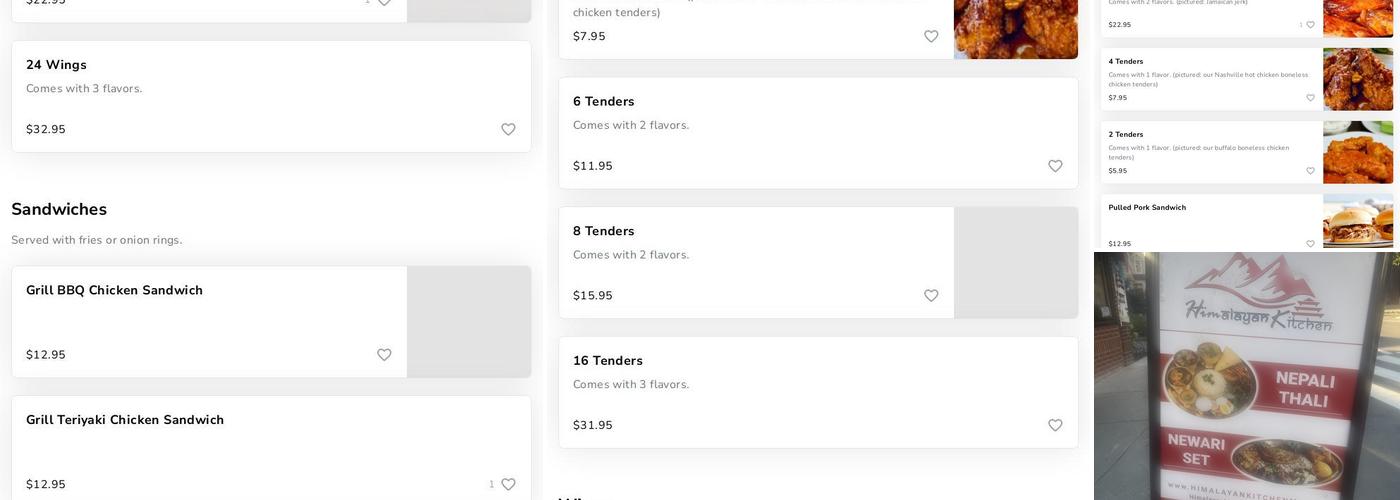1400x500 pixels.
Task: Open the Himalayan Kitchen sign photo
Action: (1246, 376)
